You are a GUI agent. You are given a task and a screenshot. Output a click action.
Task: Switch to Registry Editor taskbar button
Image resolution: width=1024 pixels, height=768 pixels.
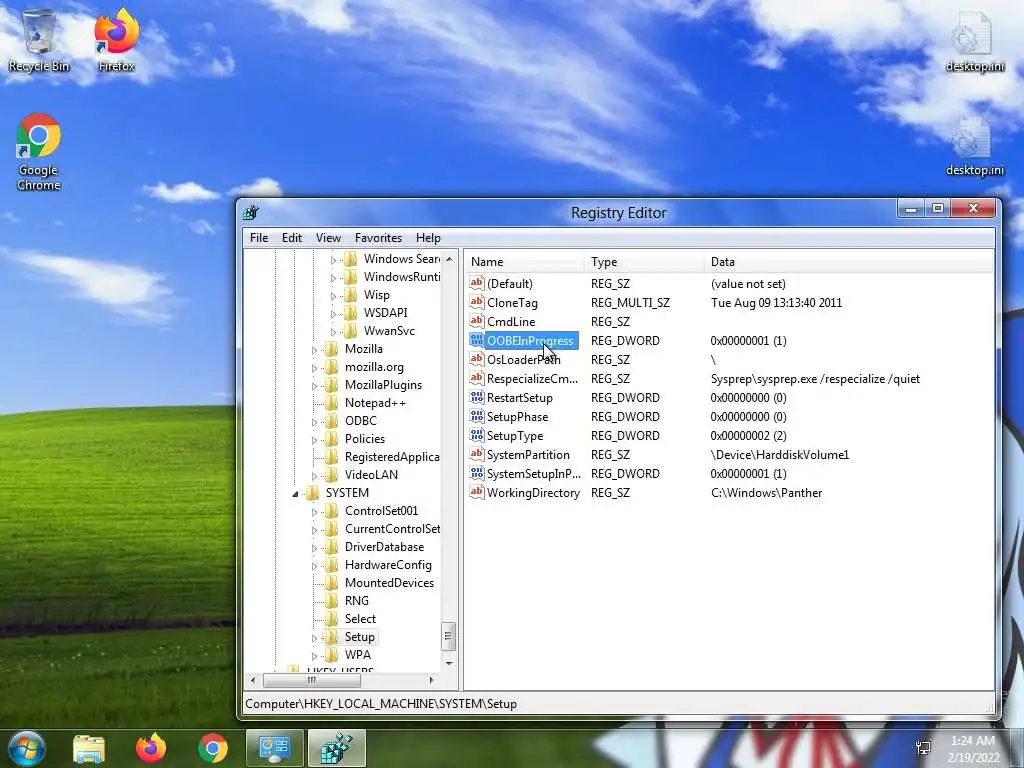pos(337,748)
